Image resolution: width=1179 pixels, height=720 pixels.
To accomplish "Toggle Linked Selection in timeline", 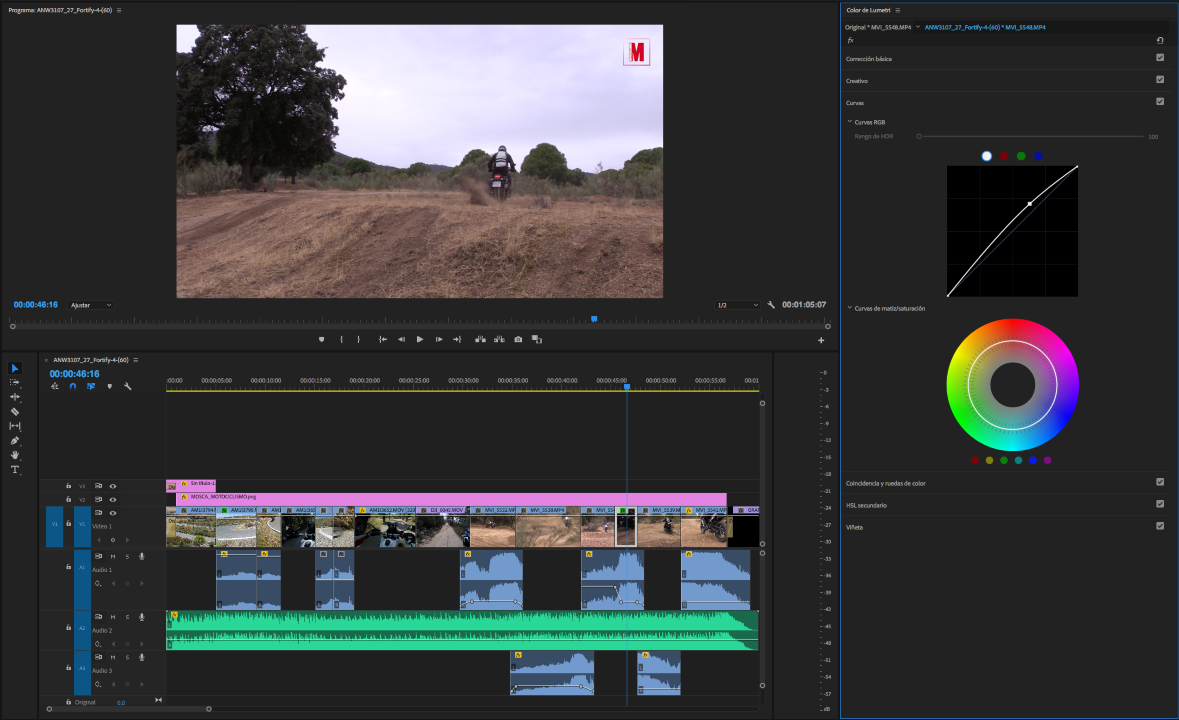I will (91, 386).
